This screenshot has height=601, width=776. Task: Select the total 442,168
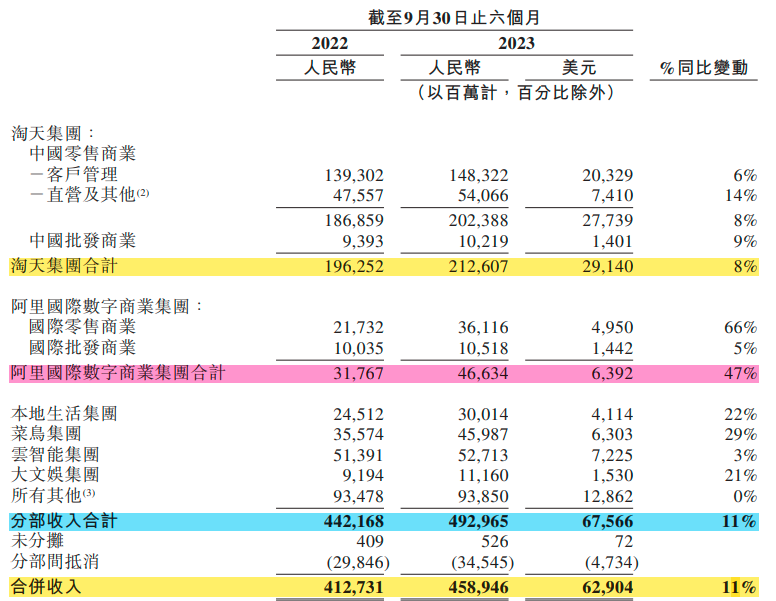[x=354, y=522]
